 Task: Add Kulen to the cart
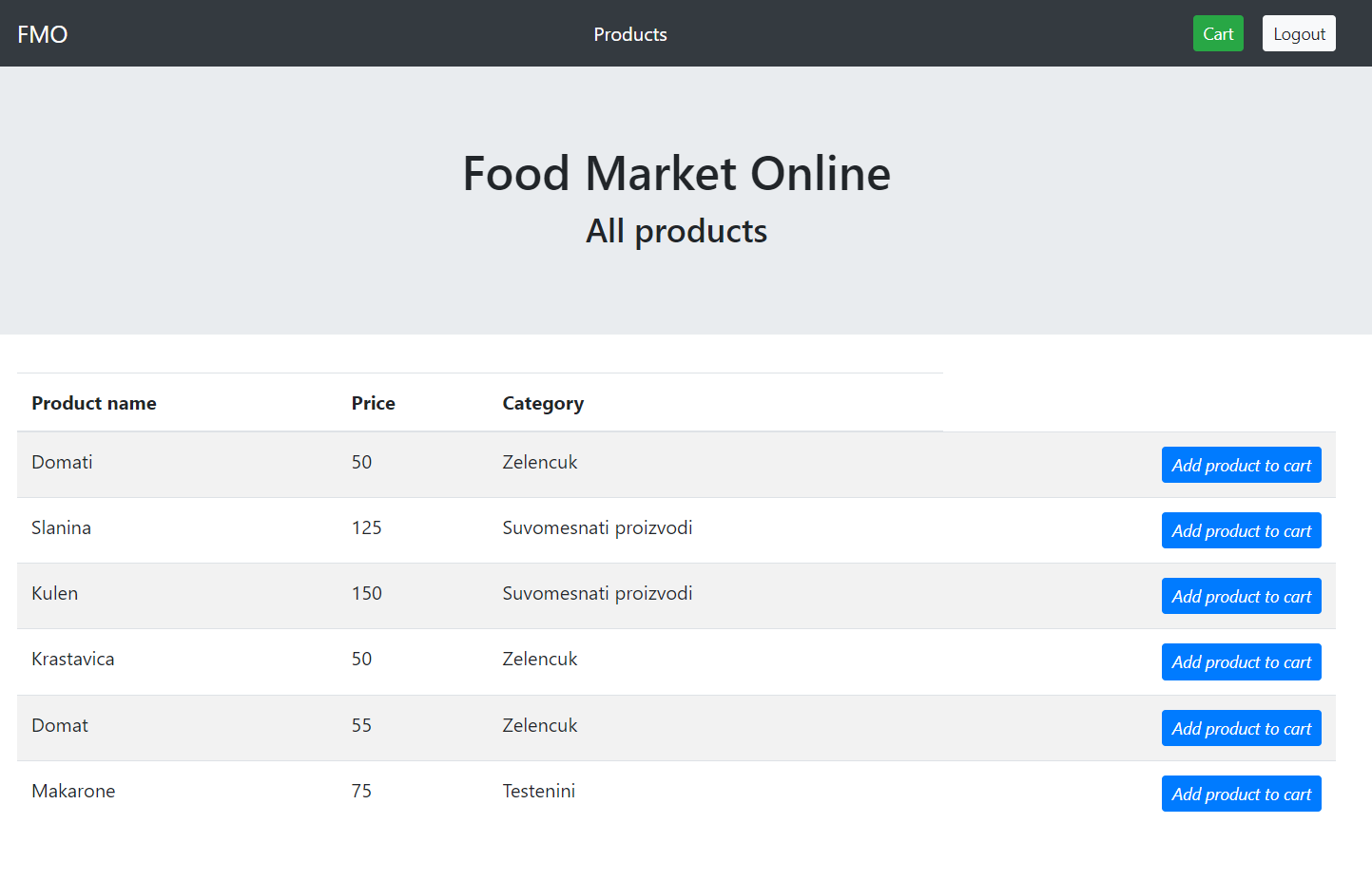(1240, 596)
